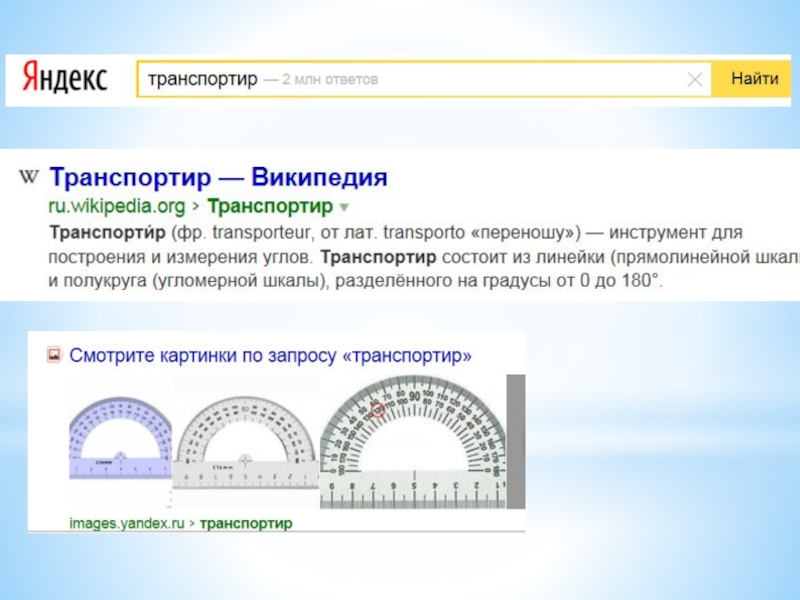Focus the search box containing транспортир
Screen dimensions: 800x600
pos(424,79)
